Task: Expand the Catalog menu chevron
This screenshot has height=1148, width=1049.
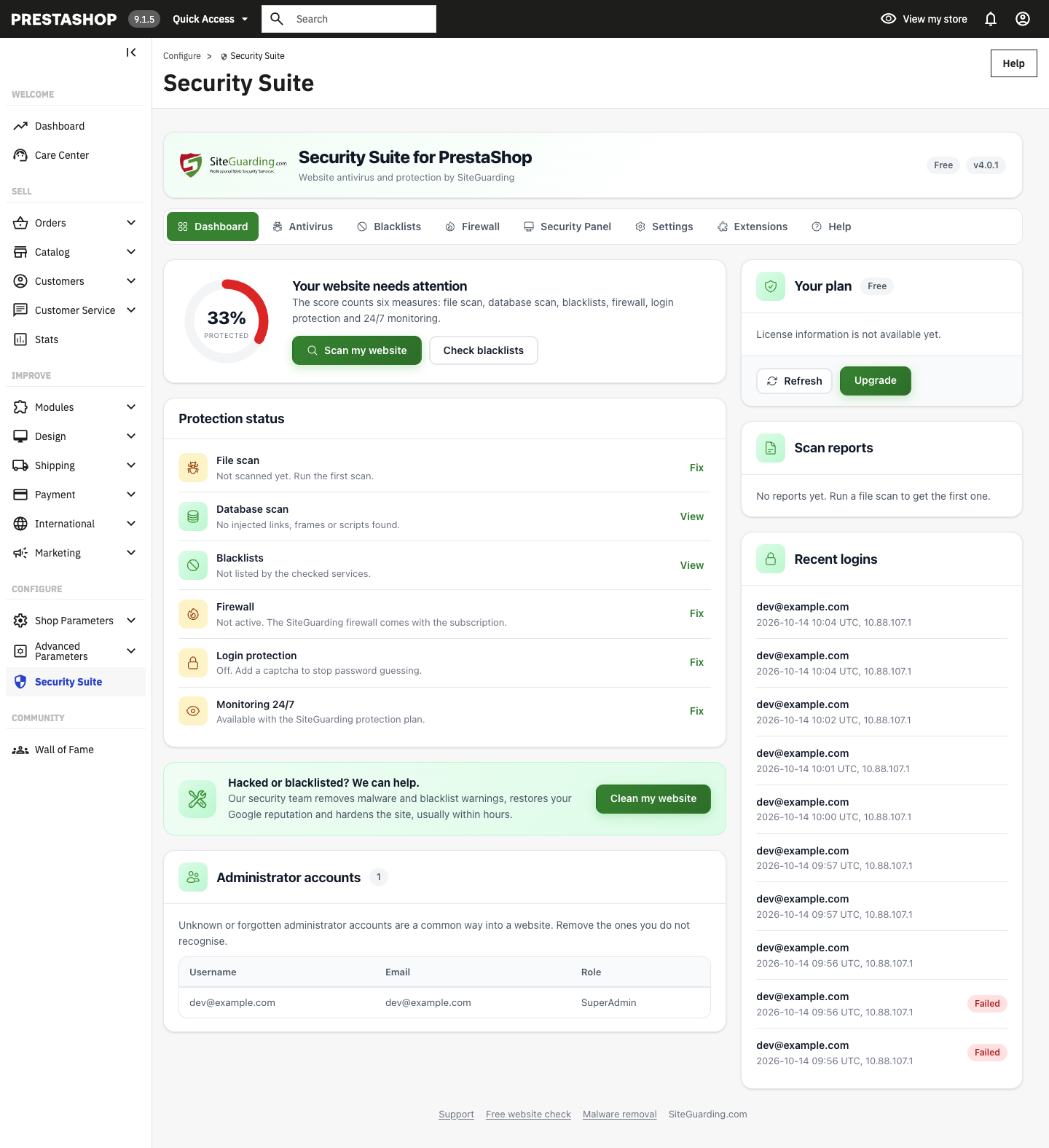Action: tap(131, 252)
